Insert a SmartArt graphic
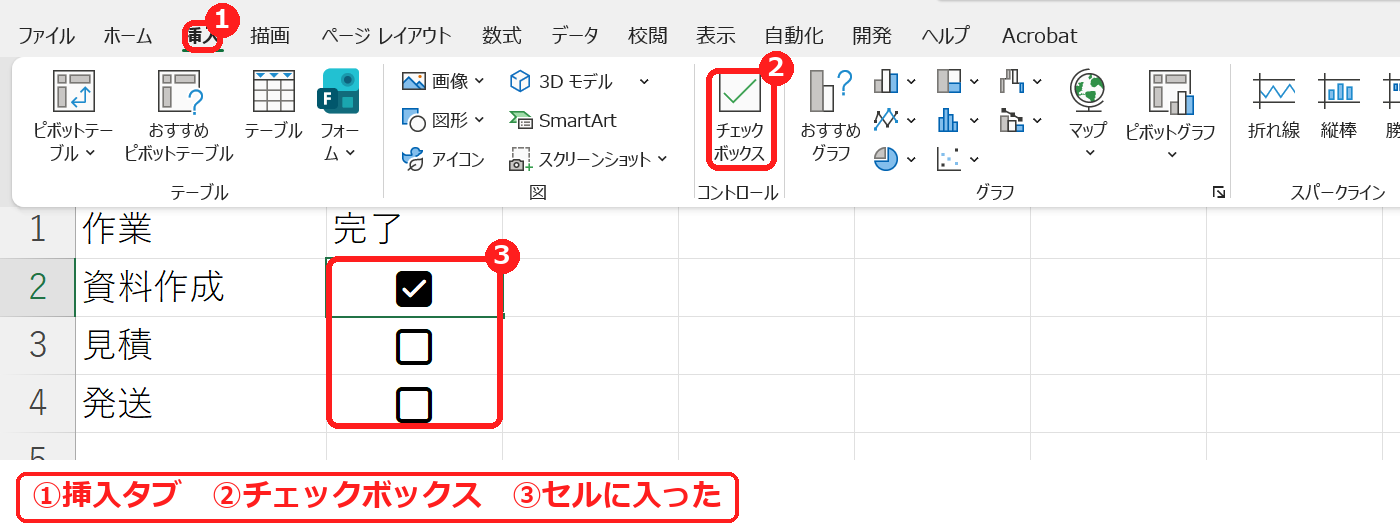 (x=563, y=120)
